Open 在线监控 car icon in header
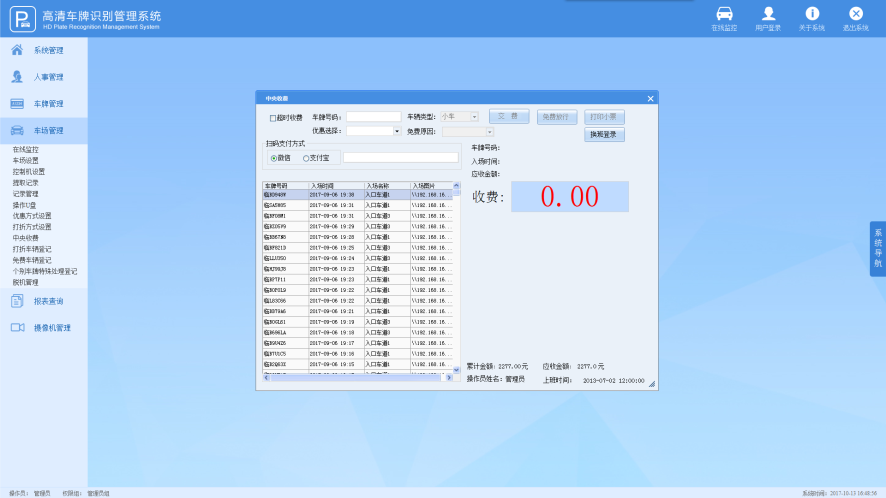Image resolution: width=886 pixels, height=498 pixels. [x=724, y=14]
